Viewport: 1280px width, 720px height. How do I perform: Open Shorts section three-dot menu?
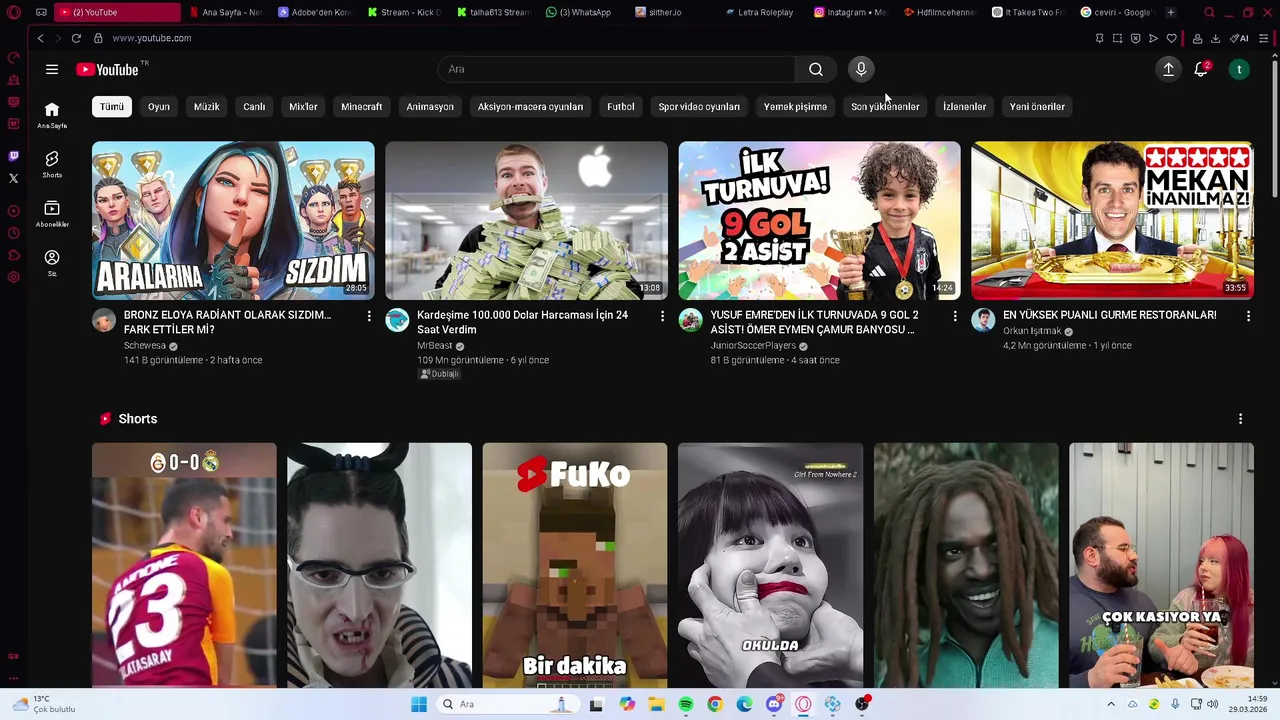point(1240,419)
